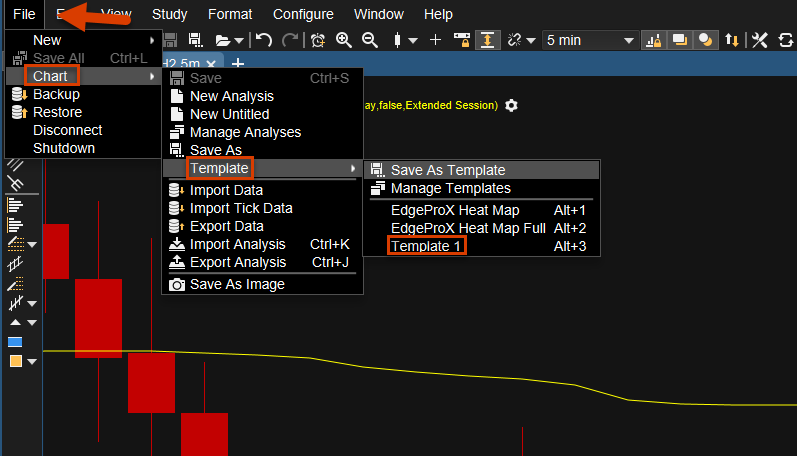
Task: Click the crosshair plus icon in toolbar
Action: tap(435, 40)
